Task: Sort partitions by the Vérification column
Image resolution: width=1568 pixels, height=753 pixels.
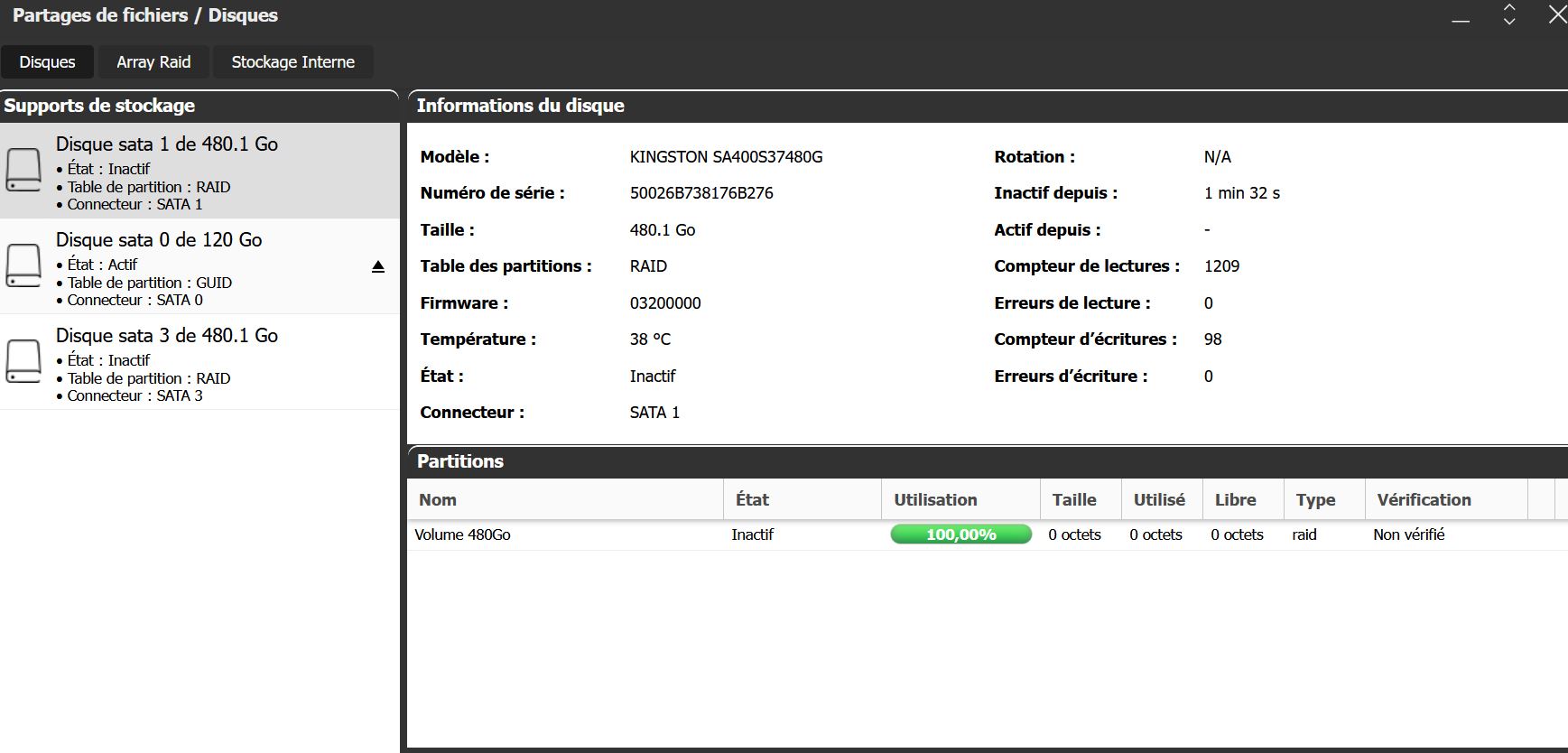Action: click(1446, 500)
